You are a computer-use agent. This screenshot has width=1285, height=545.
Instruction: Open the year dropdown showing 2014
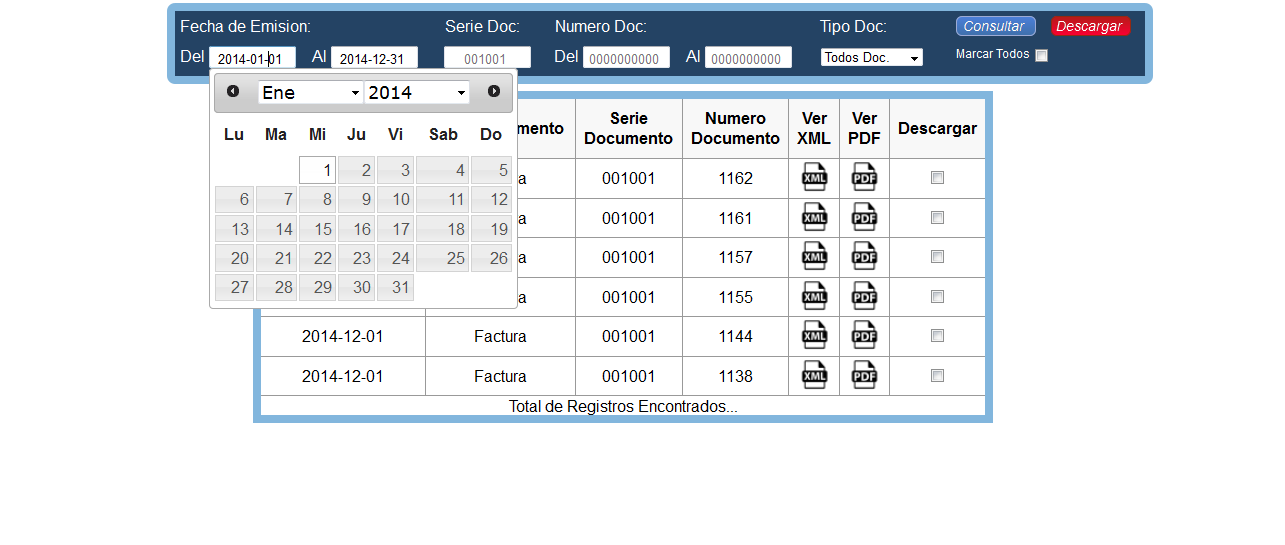[x=417, y=93]
